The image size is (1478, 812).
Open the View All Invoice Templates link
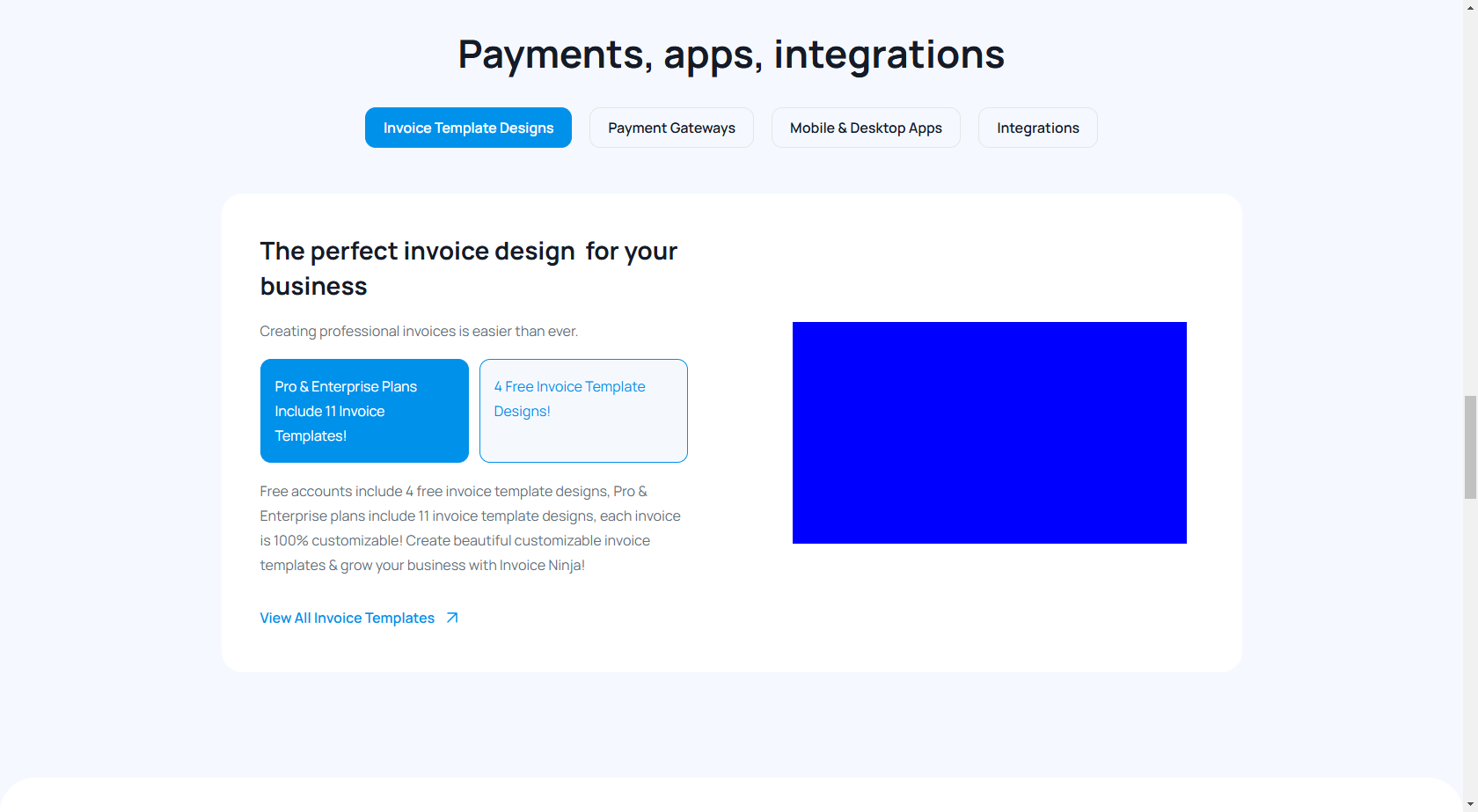point(347,618)
